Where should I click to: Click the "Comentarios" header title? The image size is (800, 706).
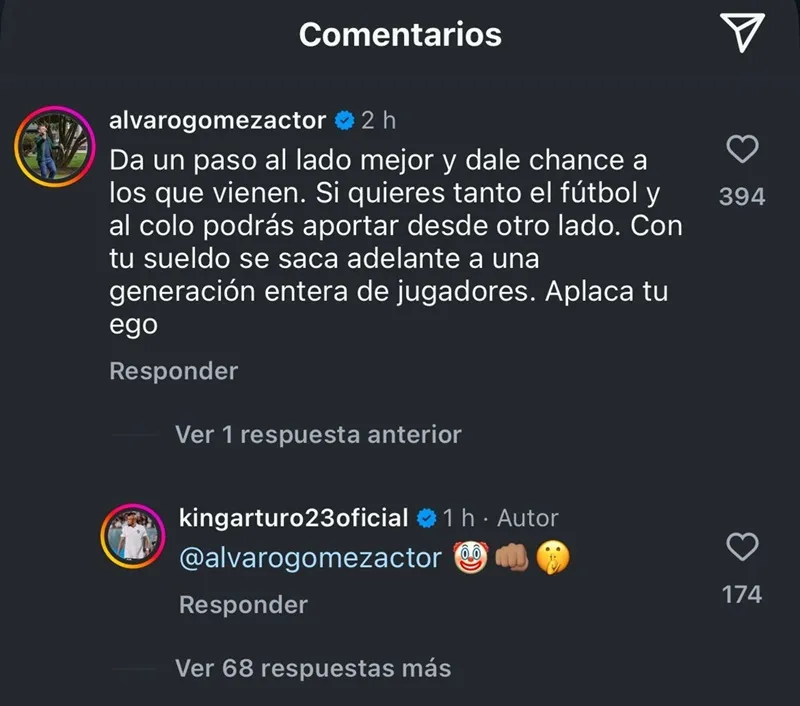coord(400,34)
